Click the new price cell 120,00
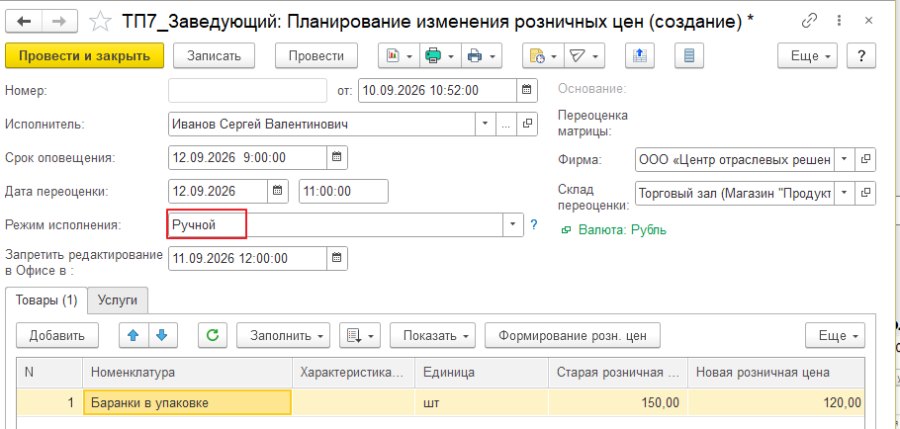This screenshot has height=429, width=900. [x=777, y=403]
